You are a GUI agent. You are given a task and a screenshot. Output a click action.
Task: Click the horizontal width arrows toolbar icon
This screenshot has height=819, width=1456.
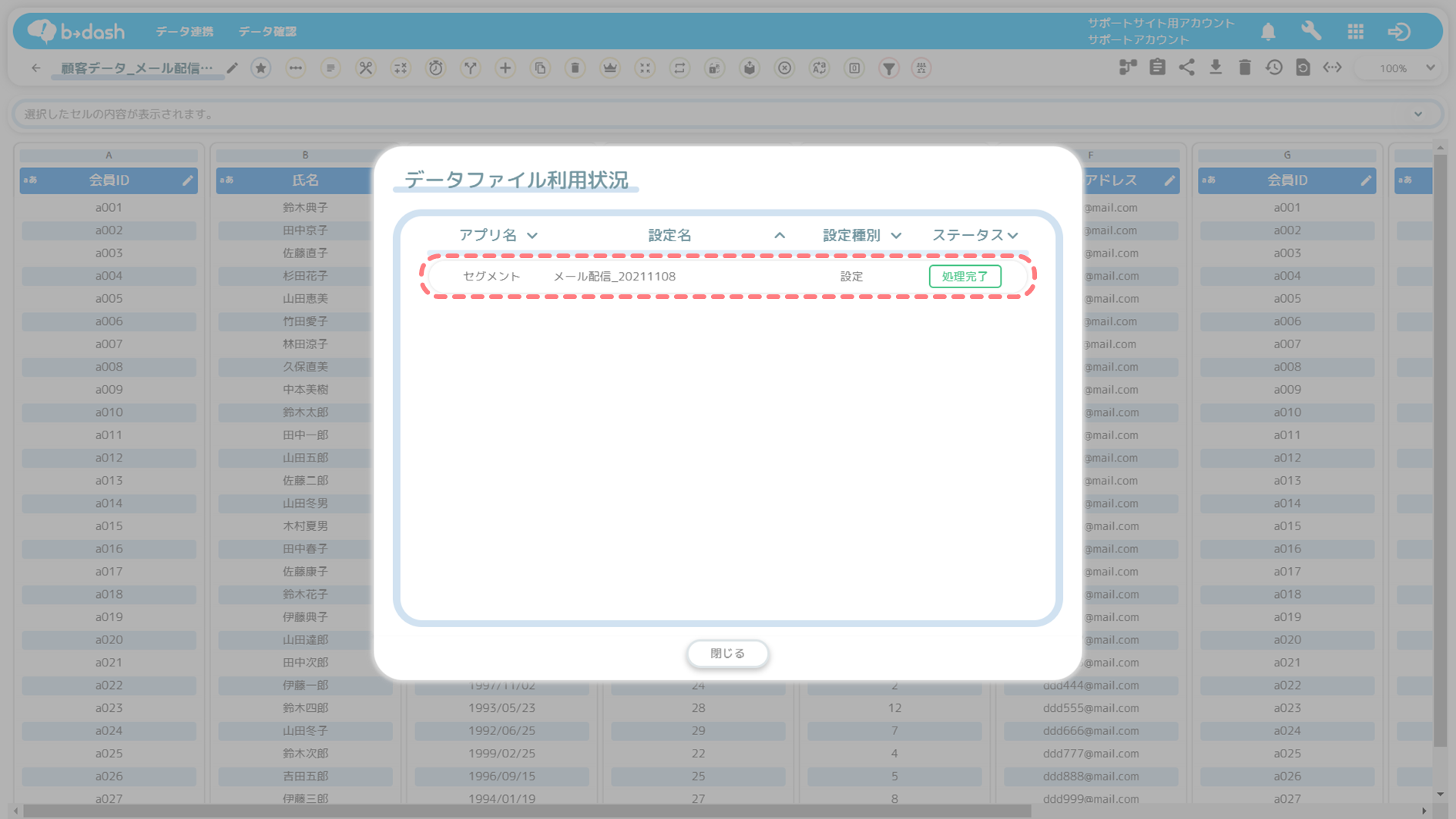click(x=296, y=68)
